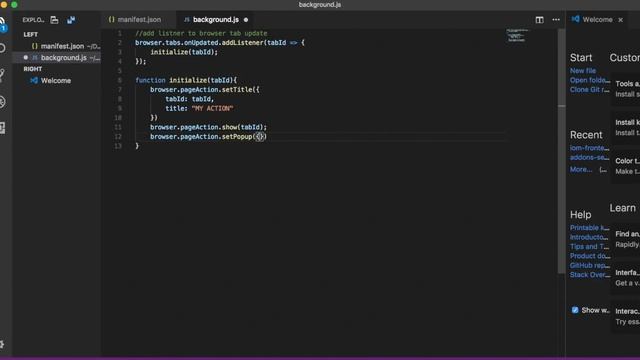Open the iom-fronte... recent project link
This screenshot has height=360, width=640.
tap(589, 148)
